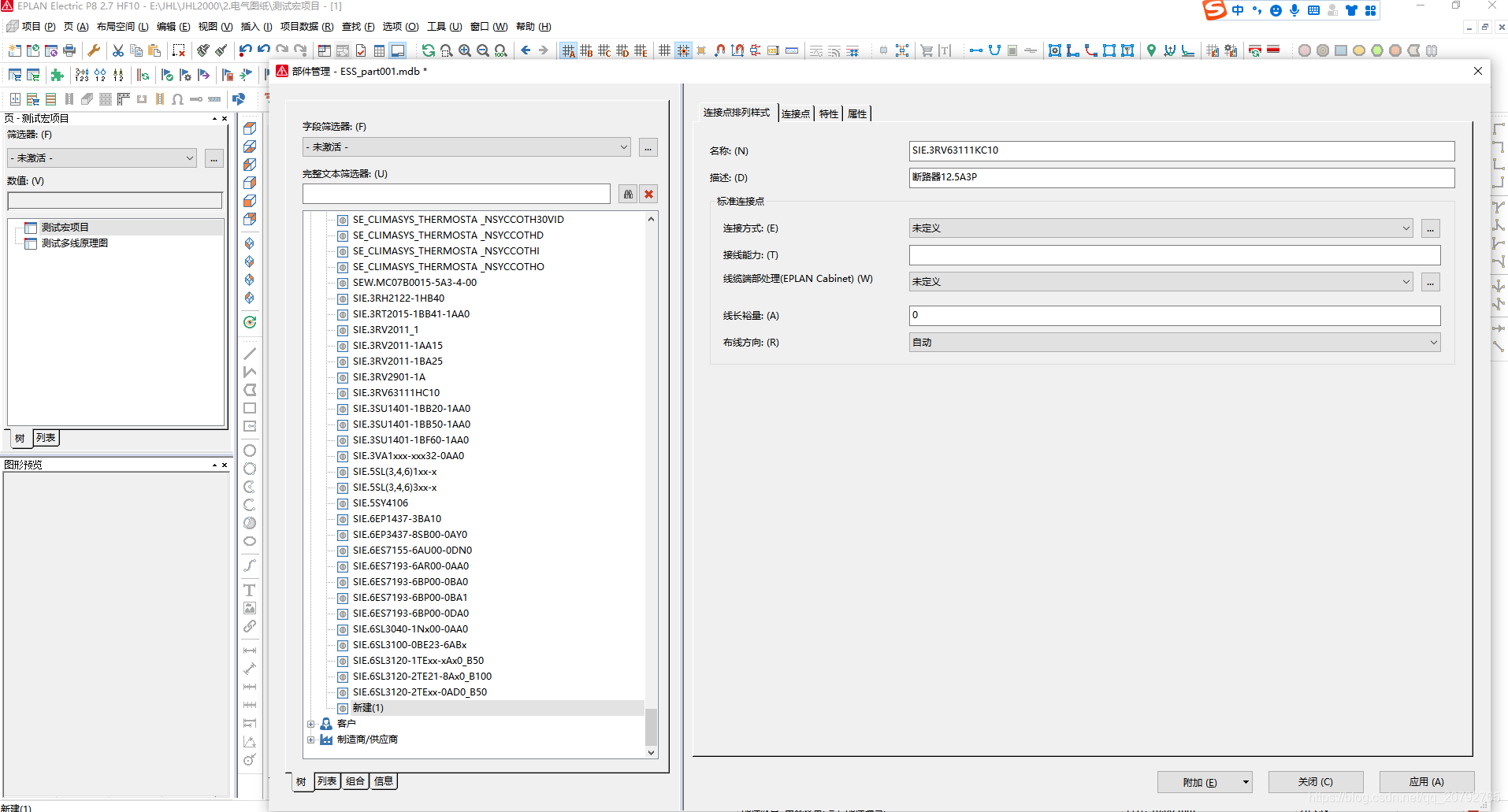Open the 项目数据 (R) menu
1508x812 pixels.
[306, 27]
